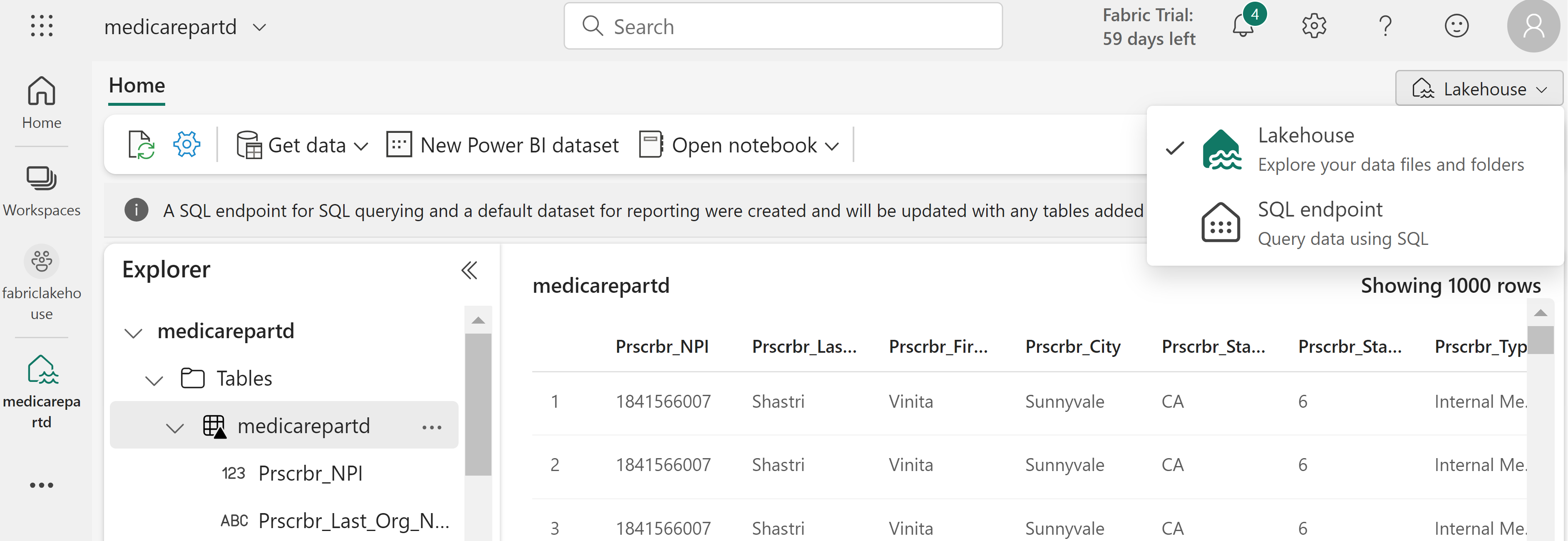Toggle the Lakehouse mode switcher dropdown

pyautogui.click(x=1479, y=88)
